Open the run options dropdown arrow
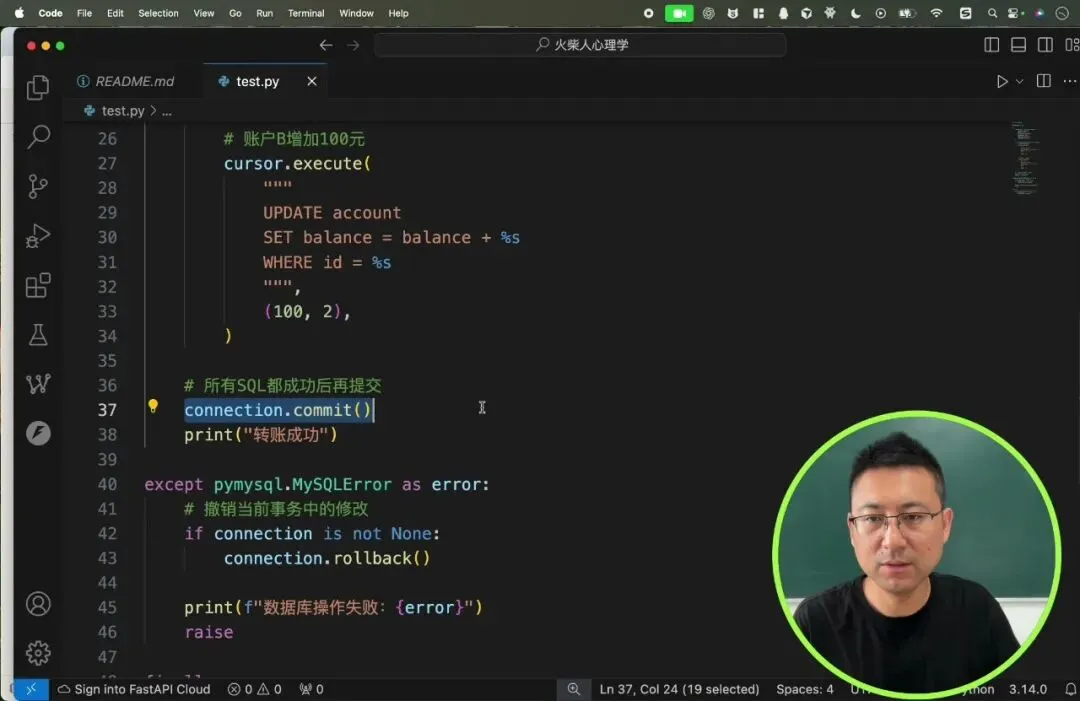1080x701 pixels. click(x=1019, y=81)
